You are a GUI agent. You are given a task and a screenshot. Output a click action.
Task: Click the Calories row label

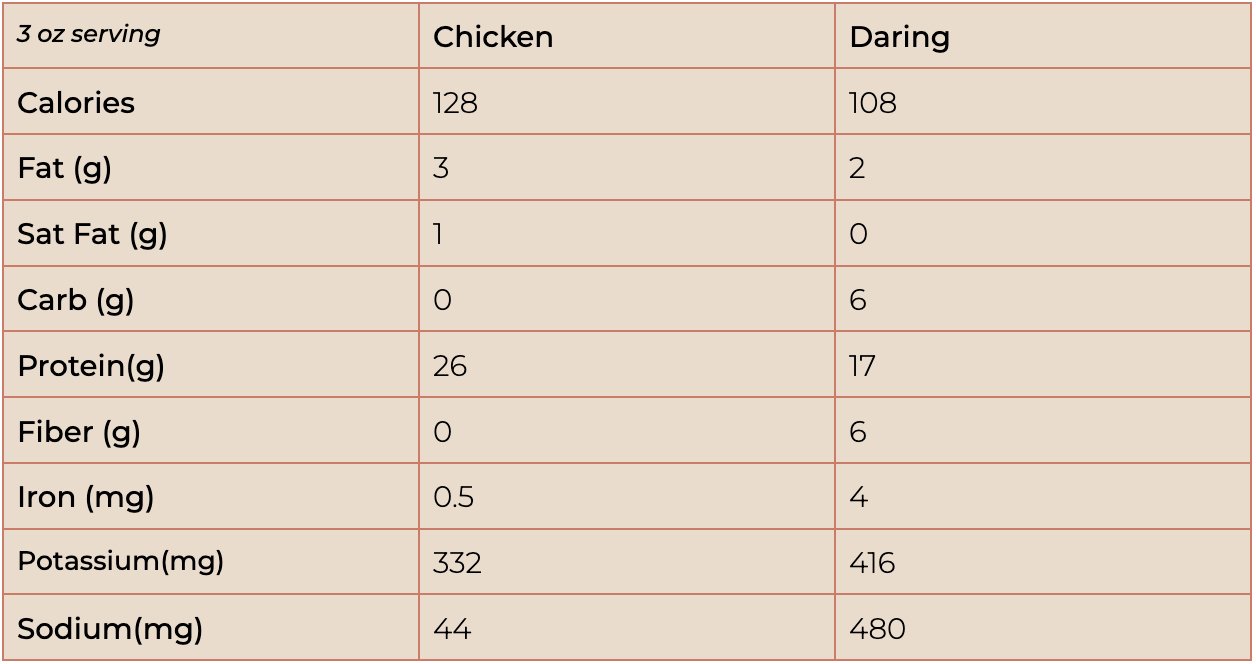click(76, 103)
